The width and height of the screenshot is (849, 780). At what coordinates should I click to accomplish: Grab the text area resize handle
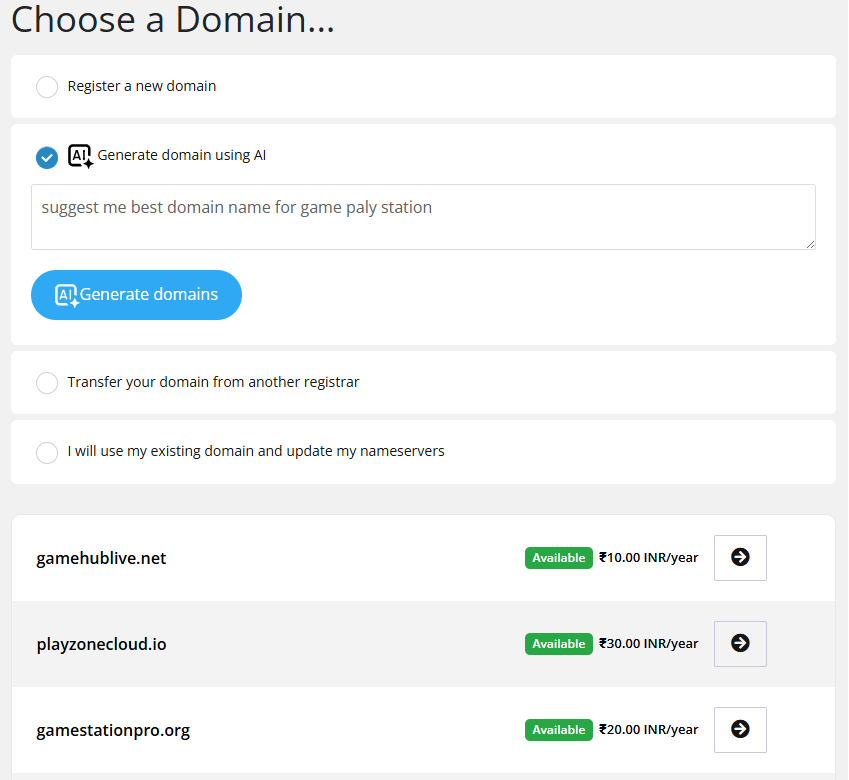coord(809,243)
